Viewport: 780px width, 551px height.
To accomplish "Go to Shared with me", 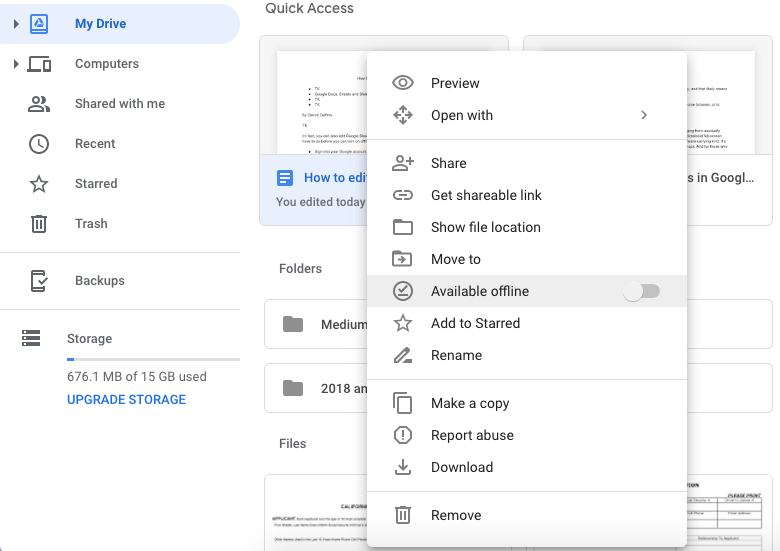I will pos(120,103).
